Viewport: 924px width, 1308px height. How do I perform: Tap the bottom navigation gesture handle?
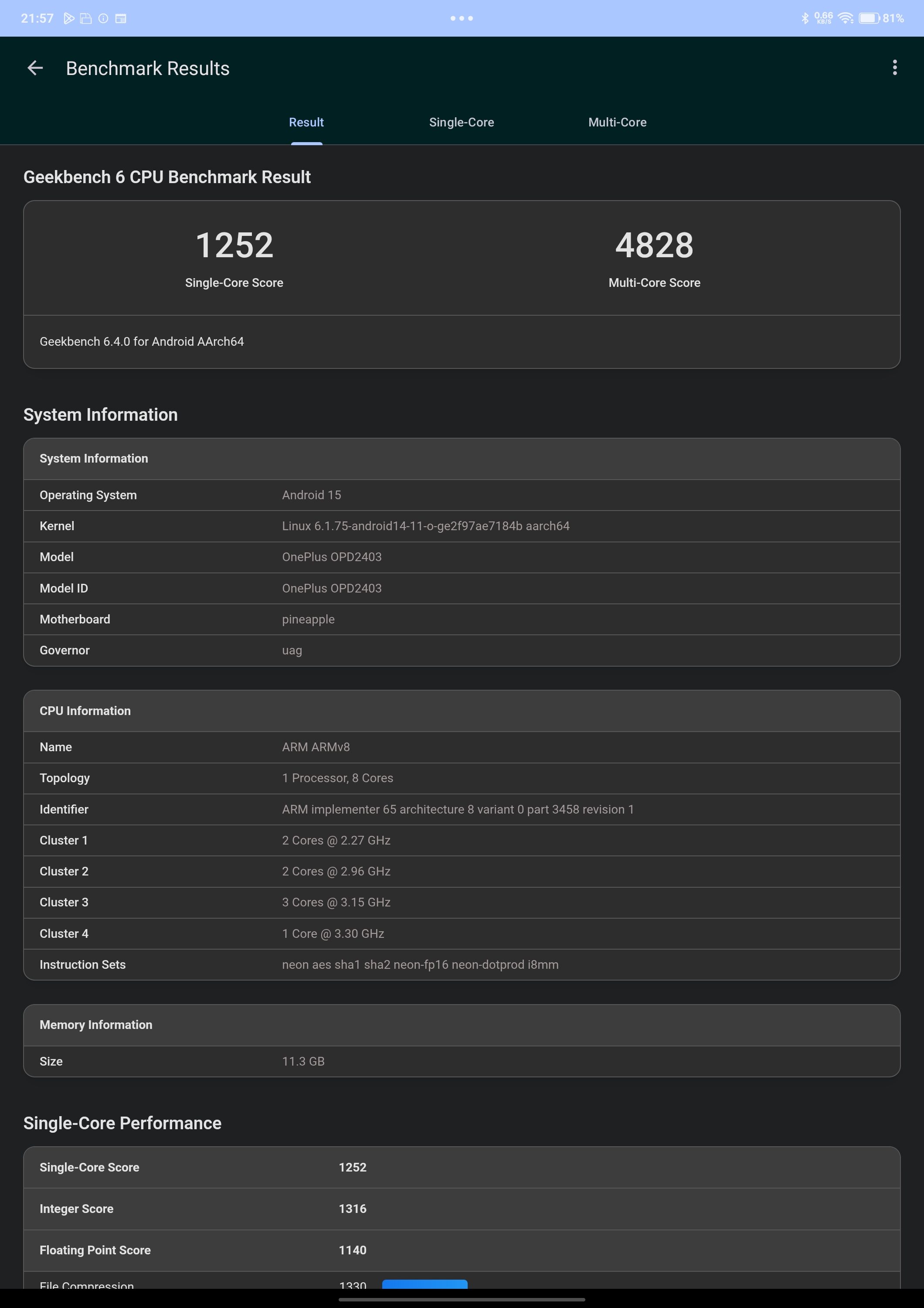pyautogui.click(x=462, y=1299)
